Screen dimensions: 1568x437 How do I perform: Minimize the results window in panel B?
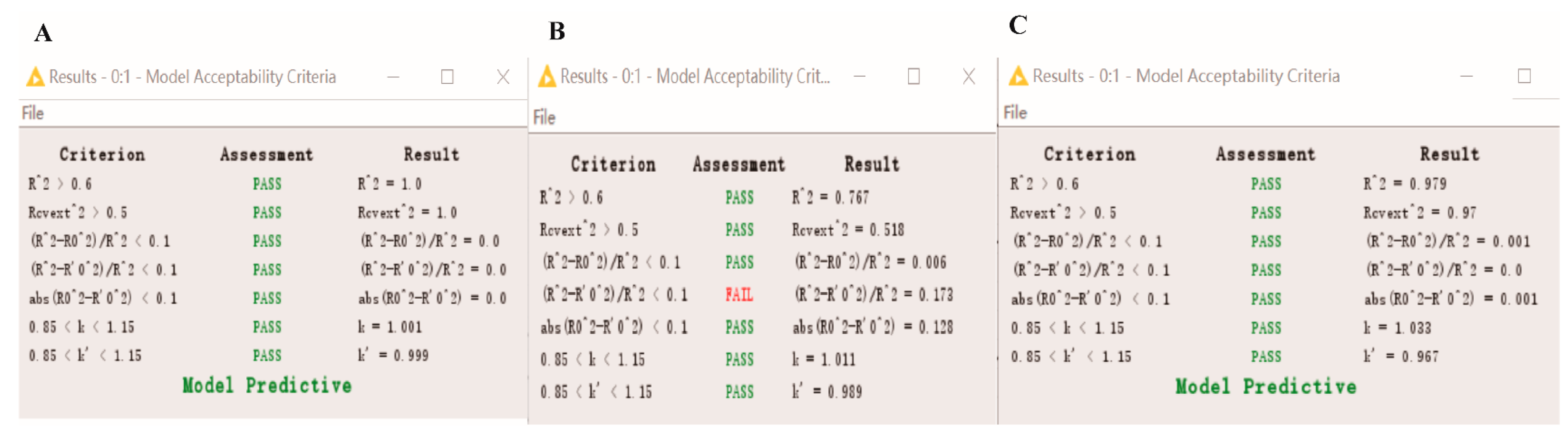[860, 77]
